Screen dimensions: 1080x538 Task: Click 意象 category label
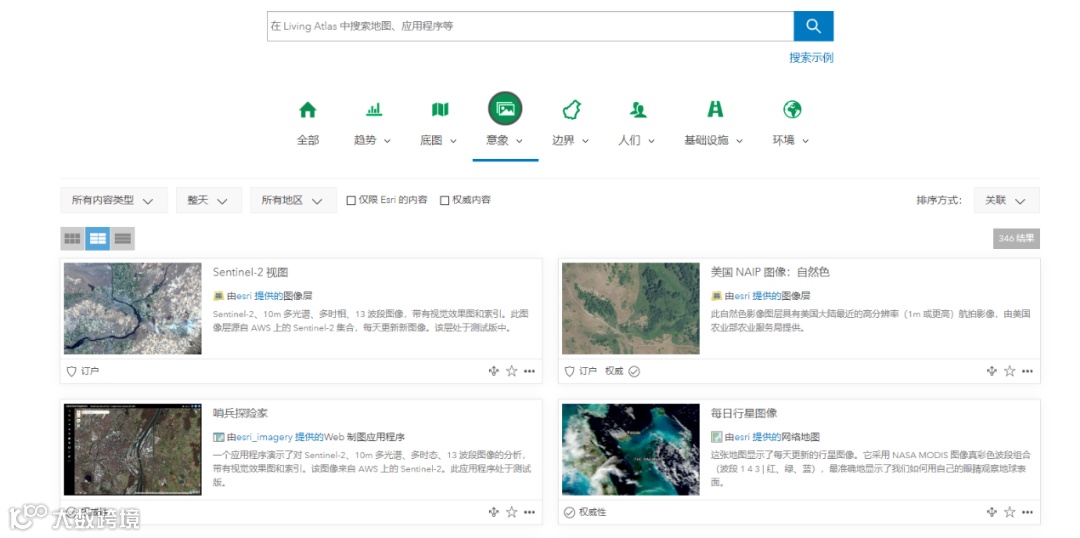(x=497, y=140)
